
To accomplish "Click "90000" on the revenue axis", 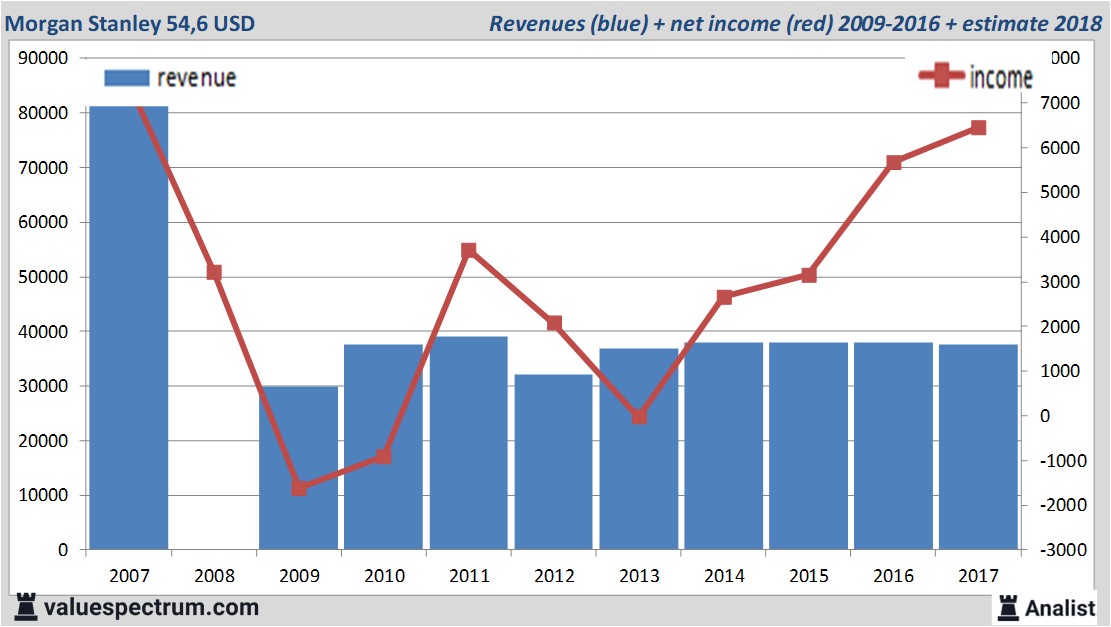I will pos(43,58).
